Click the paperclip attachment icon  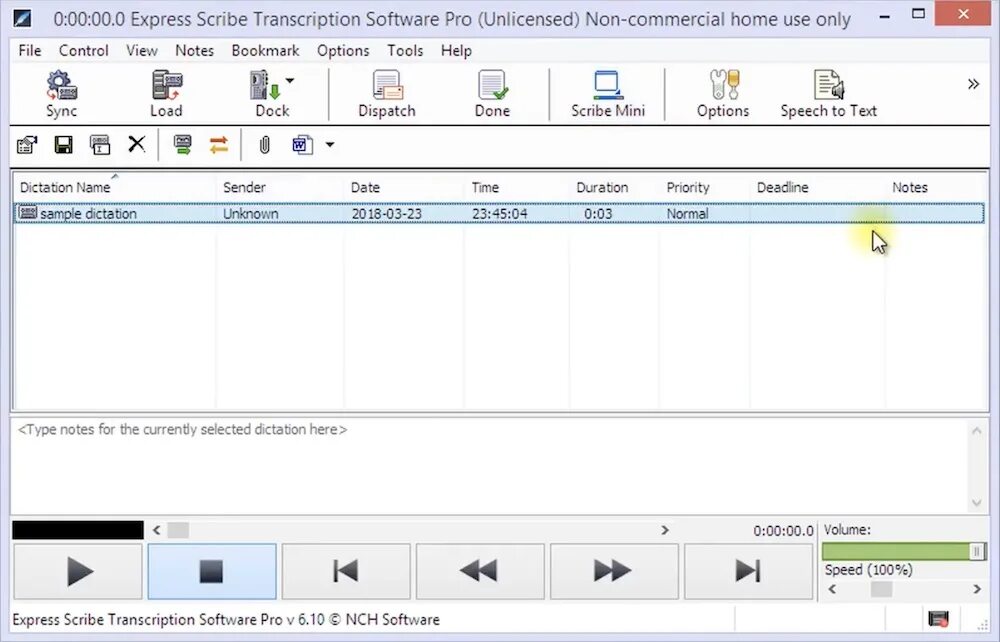[264, 145]
